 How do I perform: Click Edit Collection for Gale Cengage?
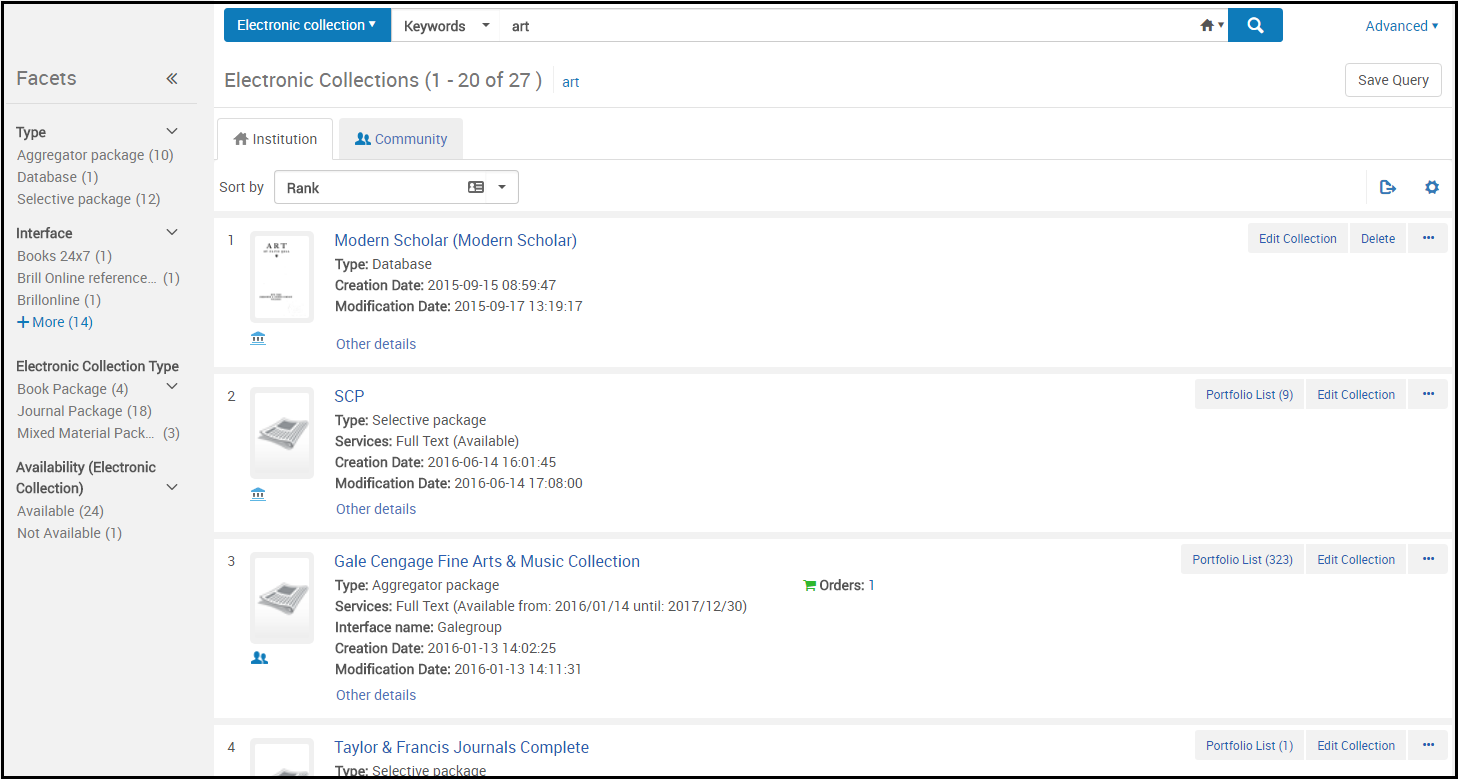pyautogui.click(x=1356, y=559)
